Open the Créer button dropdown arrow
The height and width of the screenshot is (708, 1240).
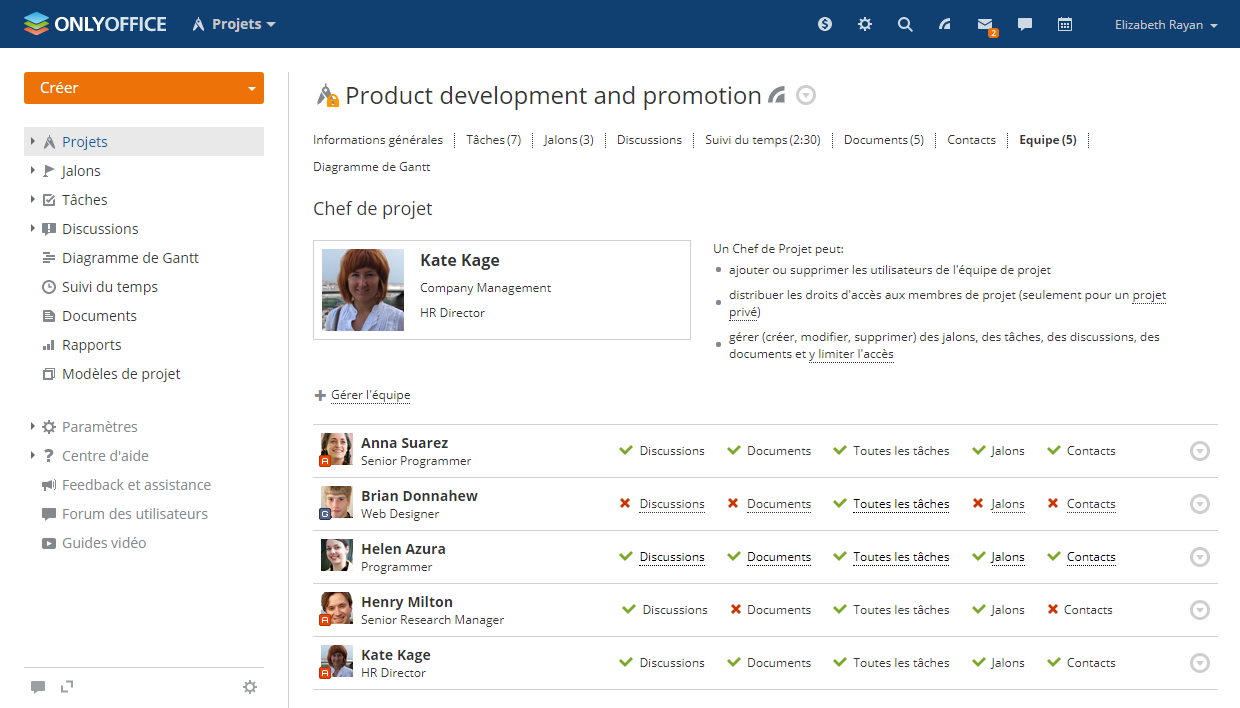point(251,88)
